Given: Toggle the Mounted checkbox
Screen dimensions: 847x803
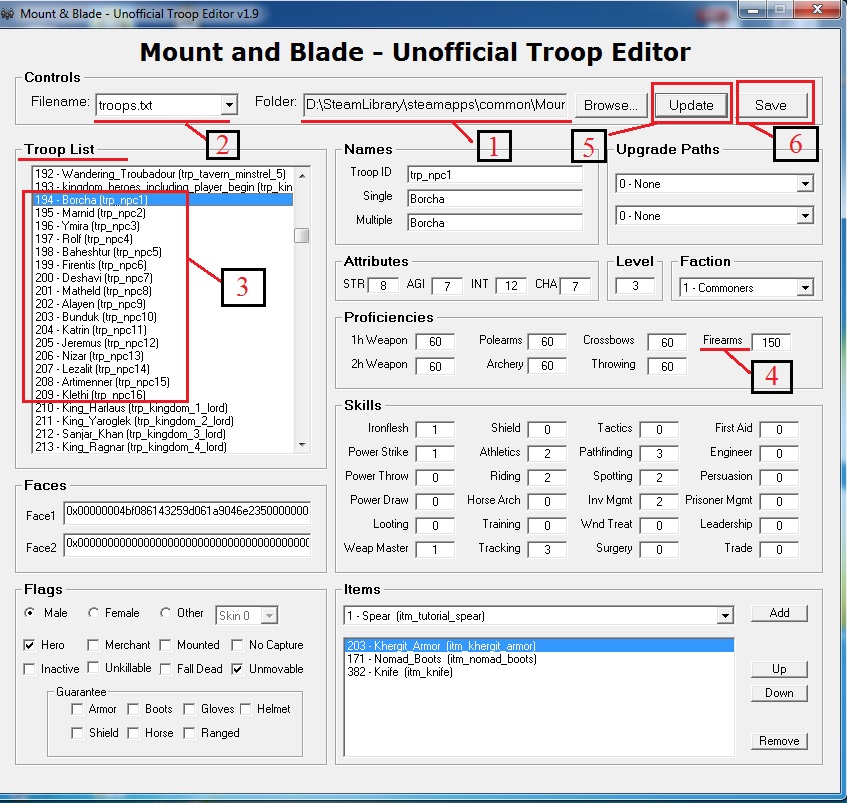Looking at the screenshot, I should tap(165, 645).
